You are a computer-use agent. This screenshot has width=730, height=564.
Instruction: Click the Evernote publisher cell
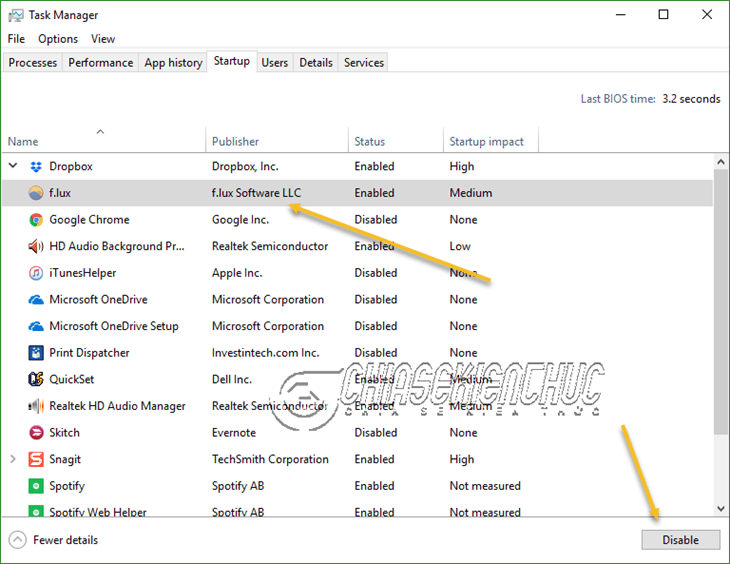(234, 432)
